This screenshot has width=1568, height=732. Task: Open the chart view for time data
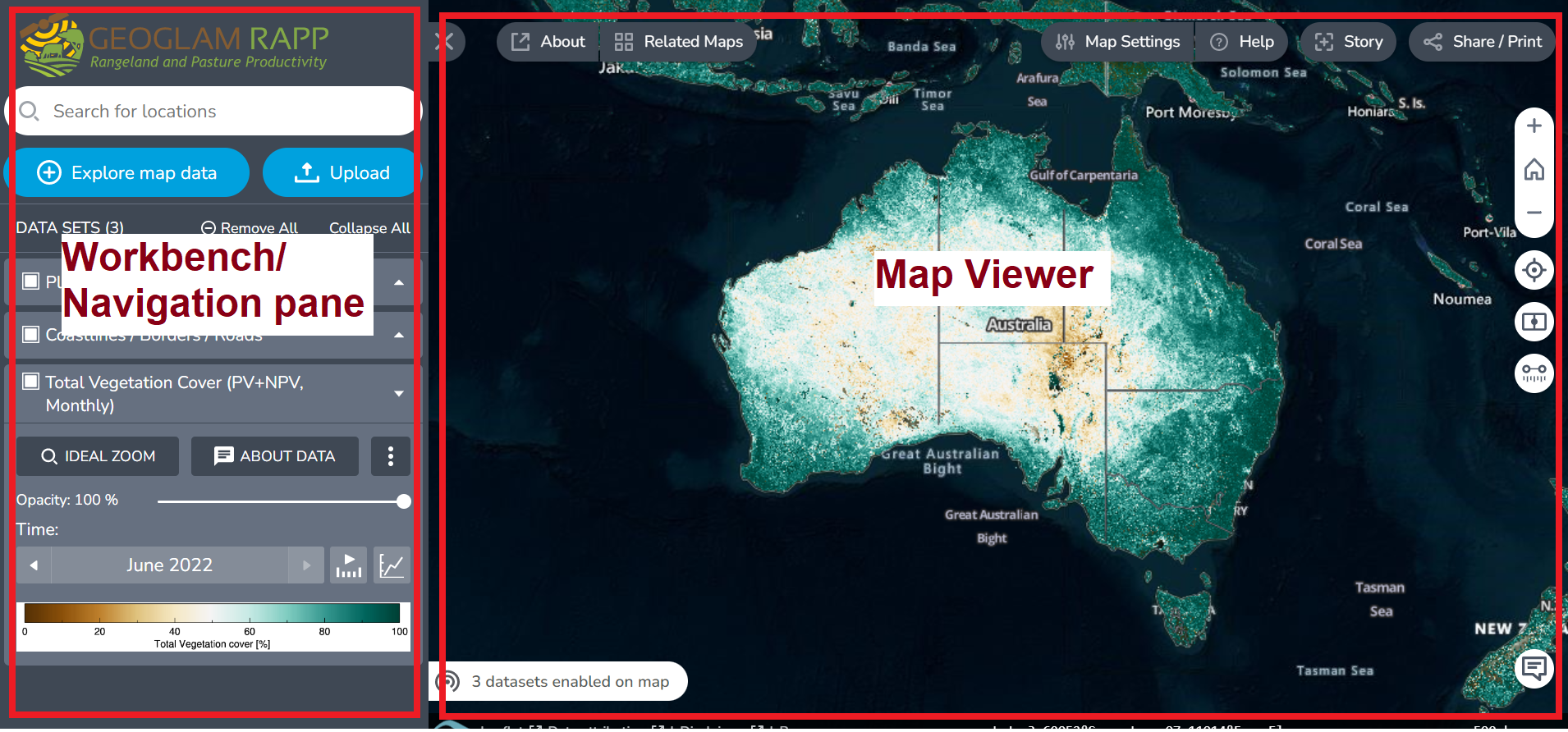392,565
